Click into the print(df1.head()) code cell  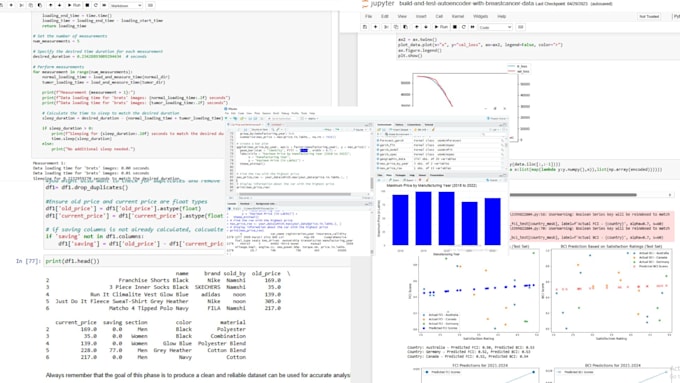point(197,261)
